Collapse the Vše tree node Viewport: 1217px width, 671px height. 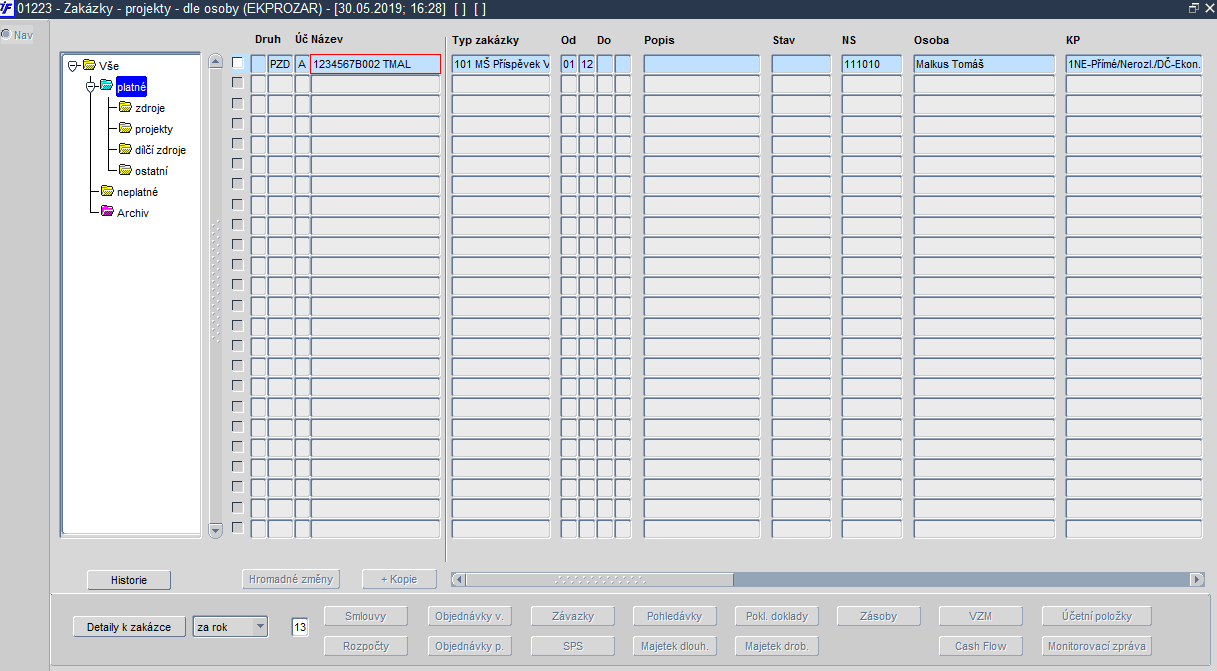(73, 66)
